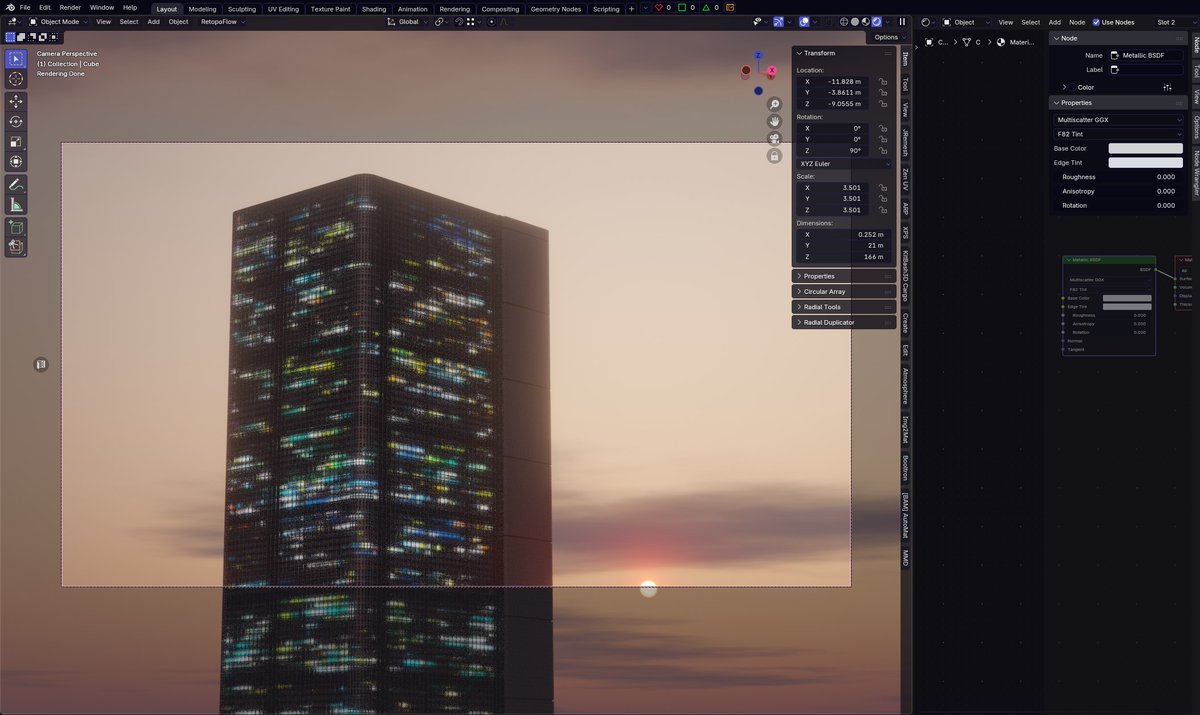Image resolution: width=1200 pixels, height=715 pixels.
Task: Open the Node Wrangler sidebar tab
Action: 1195,172
